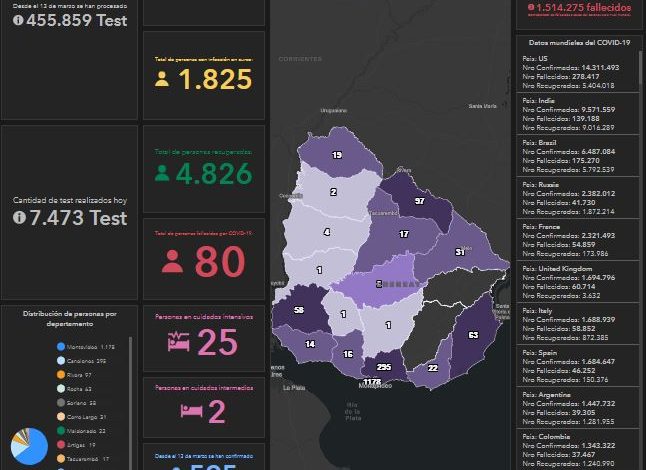This screenshot has height=470, width=646.
Task: Click the green person icon for recovered people
Action: point(162,173)
